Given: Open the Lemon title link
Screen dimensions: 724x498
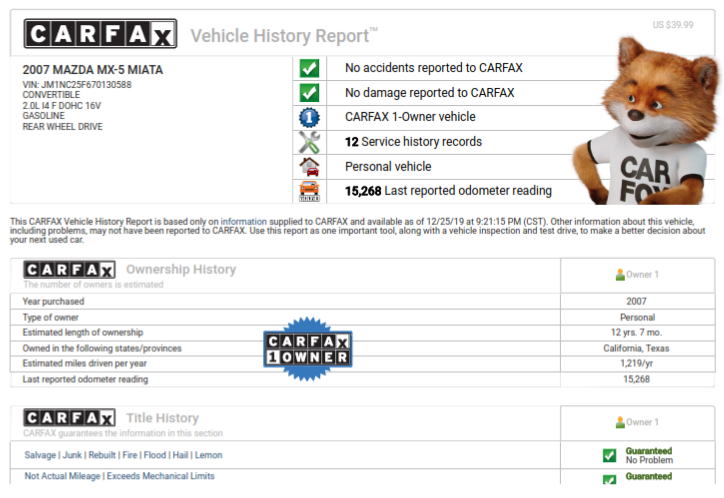Looking at the screenshot, I should (x=209, y=455).
